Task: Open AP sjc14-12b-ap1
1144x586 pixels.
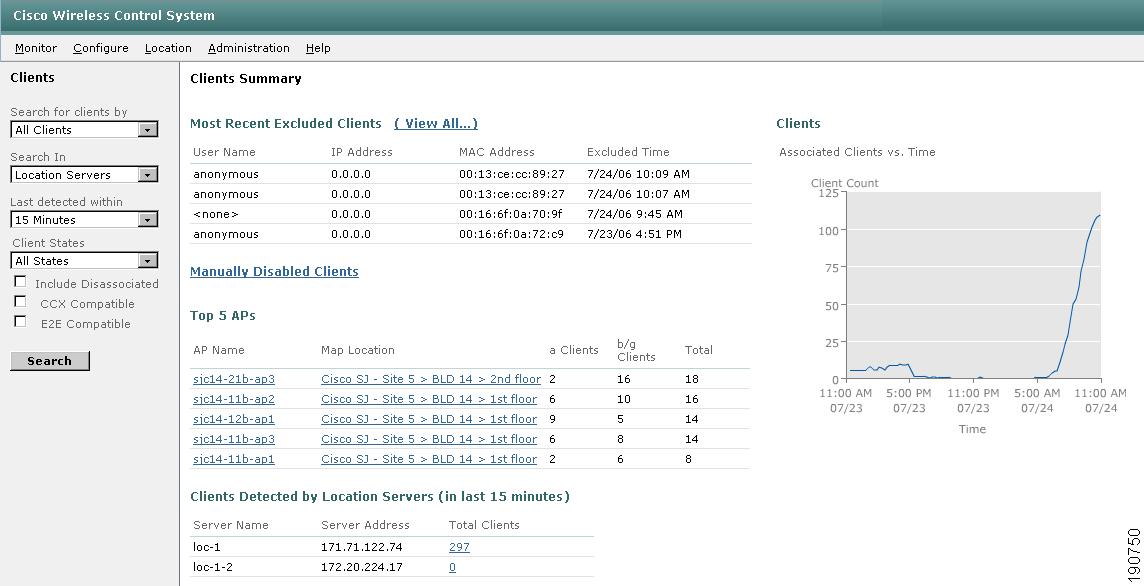Action: click(x=234, y=419)
